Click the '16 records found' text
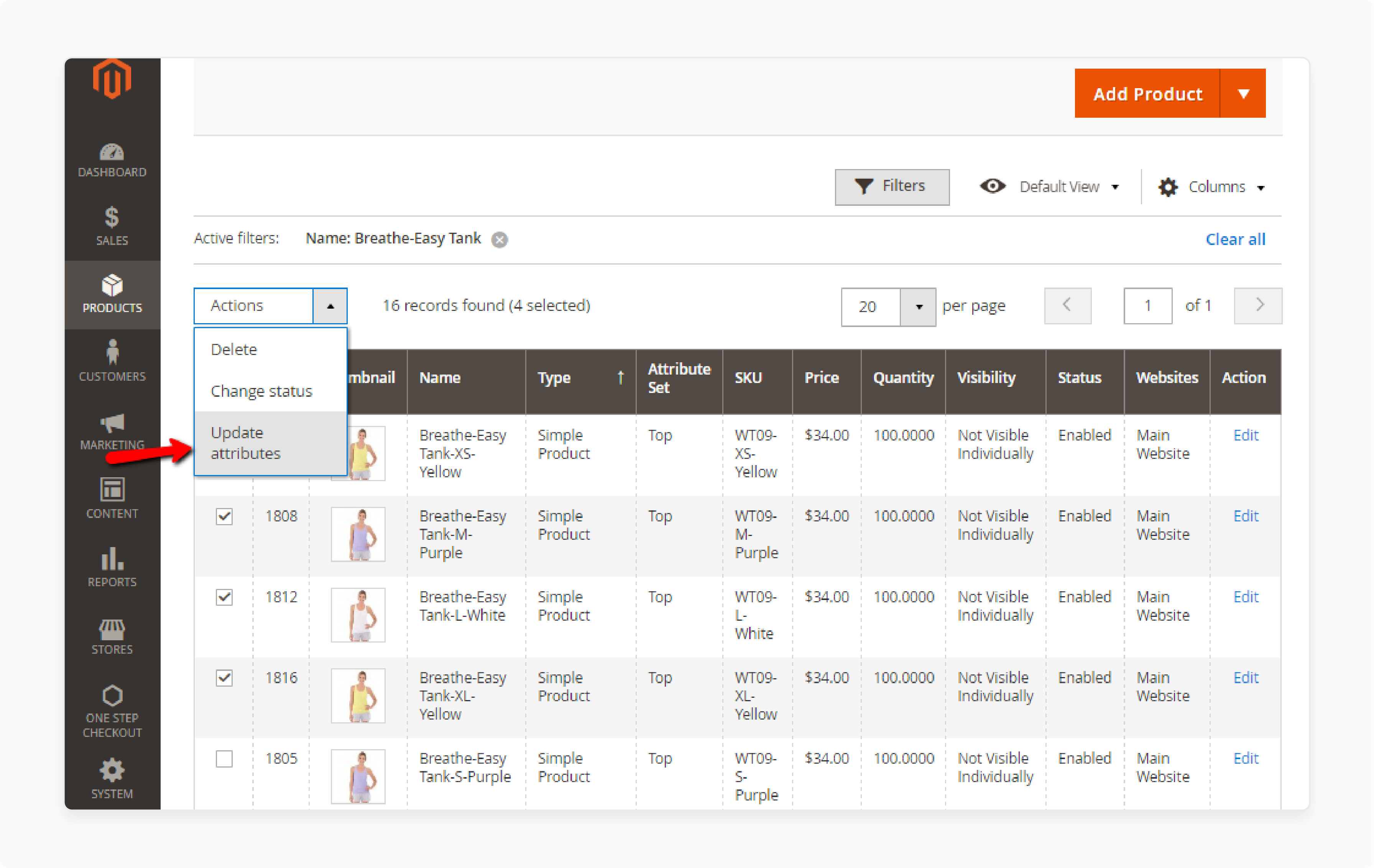Image resolution: width=1374 pixels, height=868 pixels. [x=443, y=306]
